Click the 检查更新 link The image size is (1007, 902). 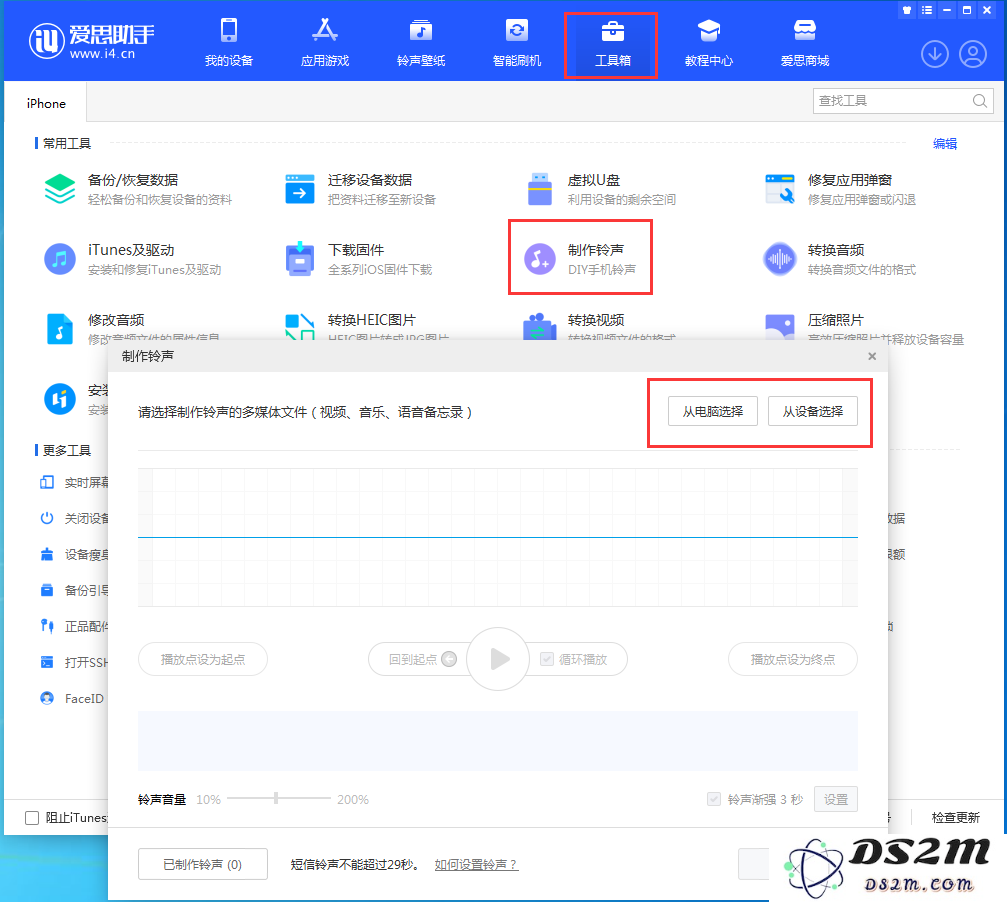955,817
